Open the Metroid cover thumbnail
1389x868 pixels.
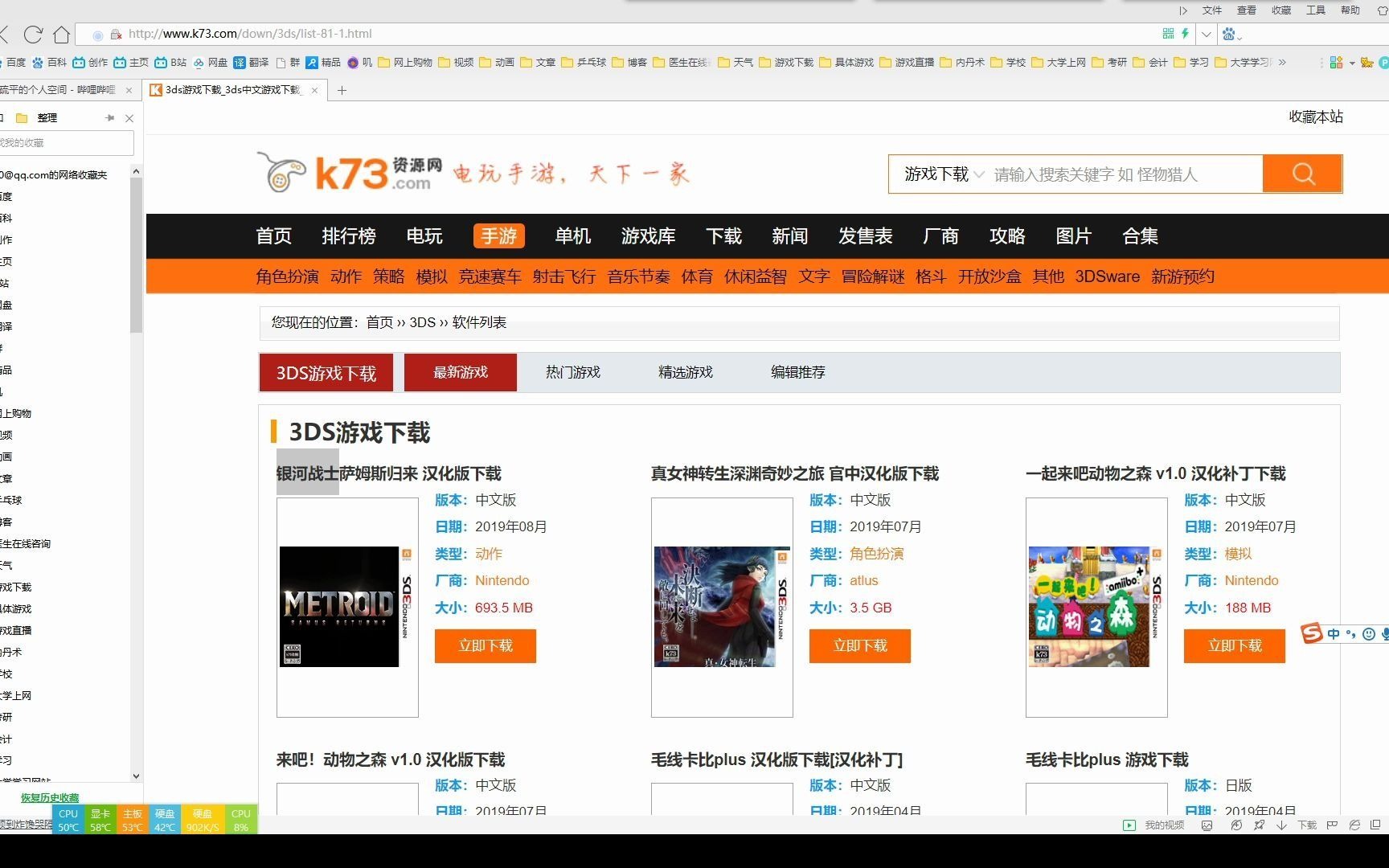pyautogui.click(x=347, y=607)
